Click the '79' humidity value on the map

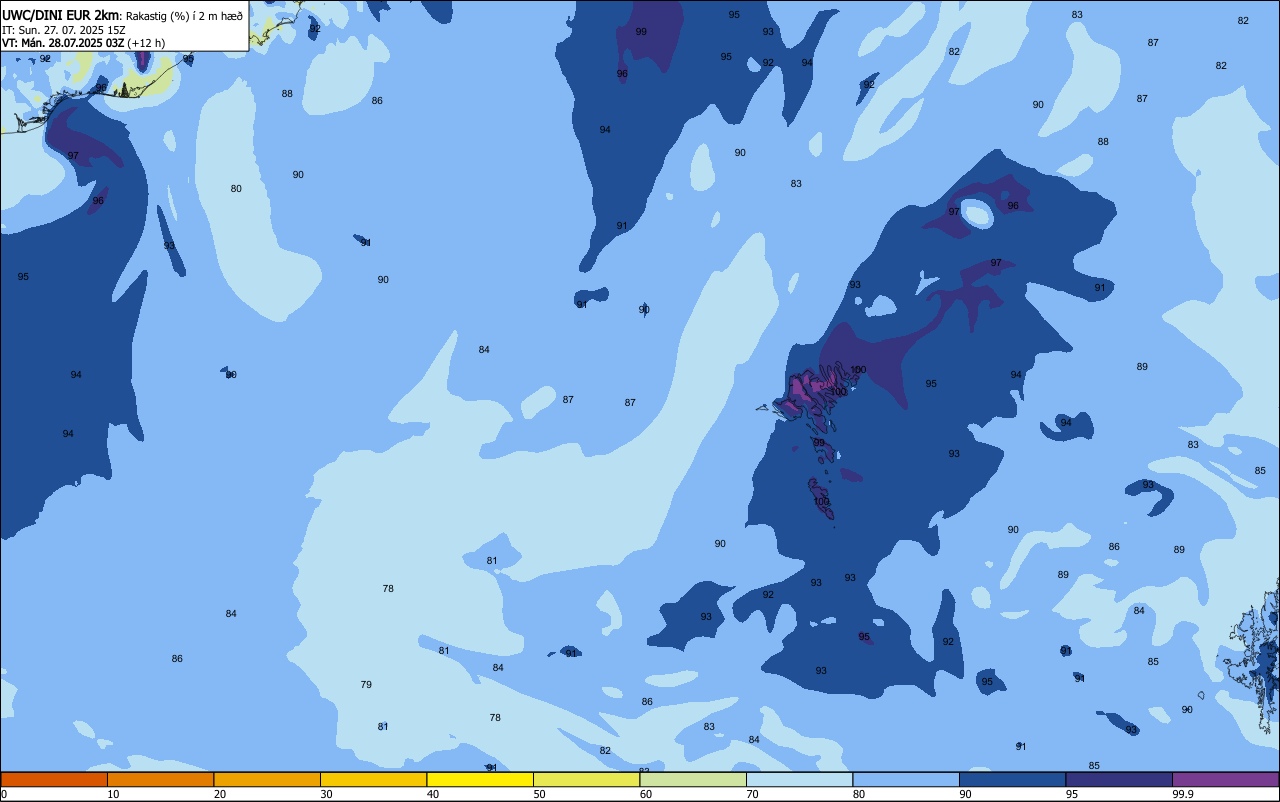[x=366, y=685]
